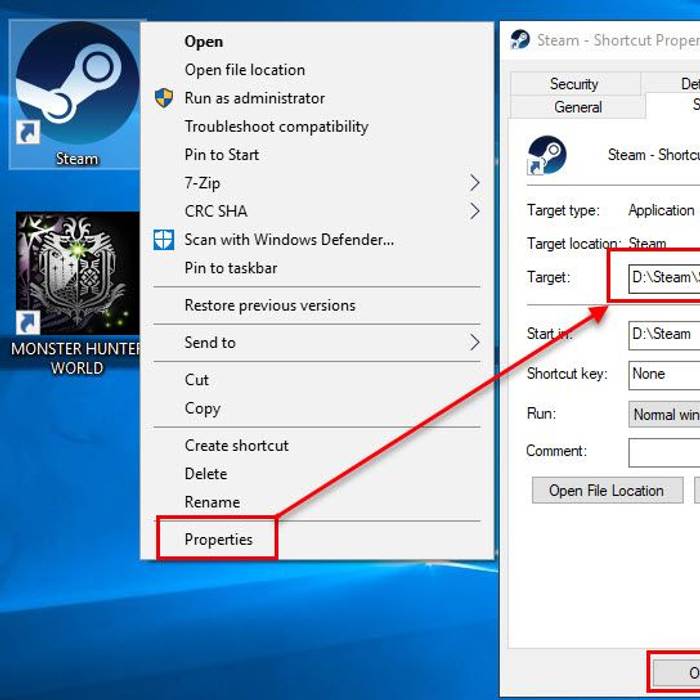
Task: Click the Steam label under desktop icon
Action: pos(77,159)
